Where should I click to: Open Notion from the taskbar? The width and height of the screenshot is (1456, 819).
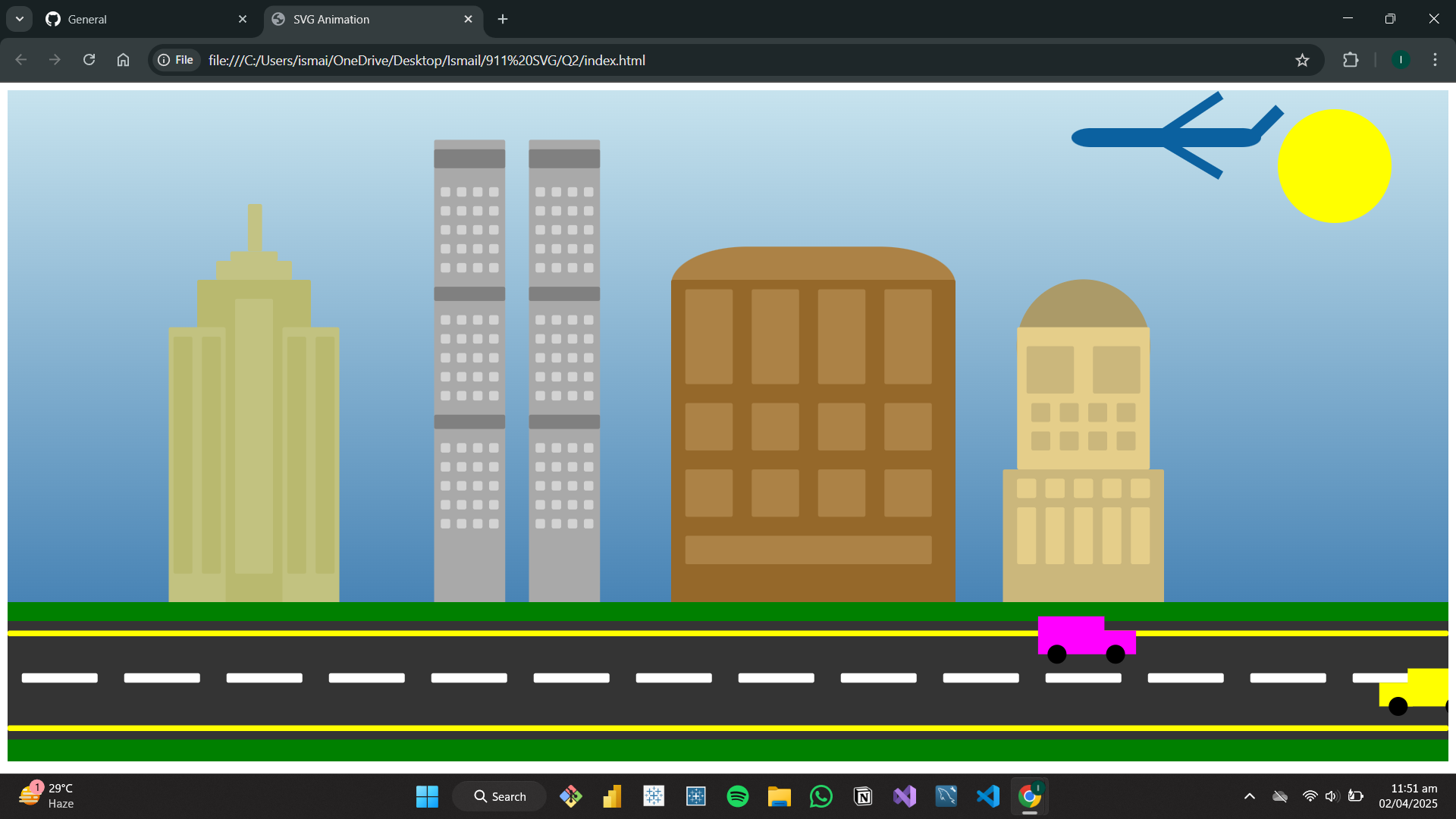862,796
